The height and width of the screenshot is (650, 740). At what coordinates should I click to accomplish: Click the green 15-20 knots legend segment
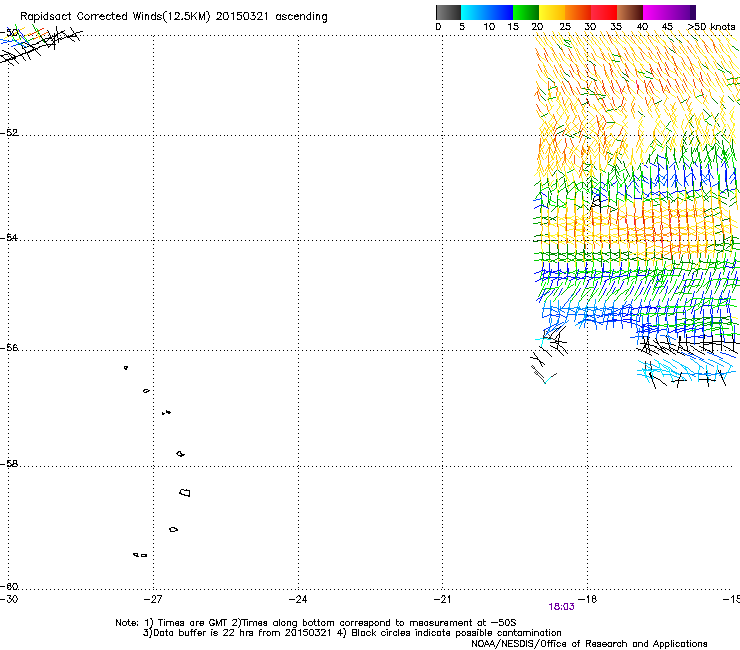[x=526, y=12]
